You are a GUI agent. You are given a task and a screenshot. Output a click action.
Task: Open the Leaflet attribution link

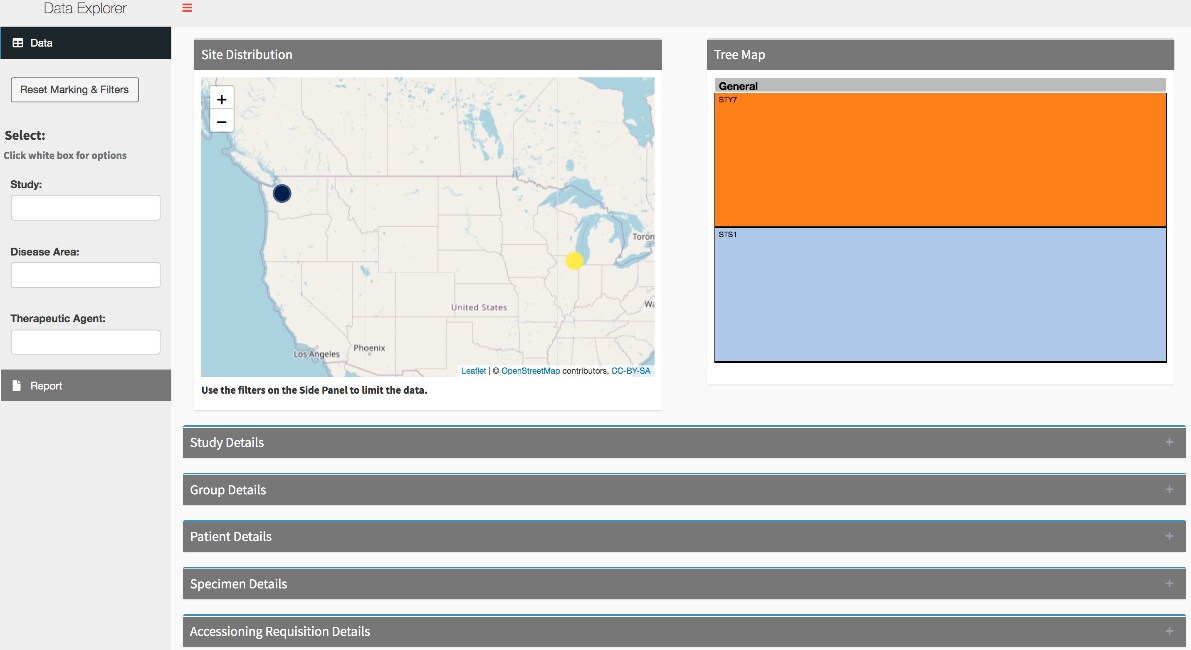(473, 371)
